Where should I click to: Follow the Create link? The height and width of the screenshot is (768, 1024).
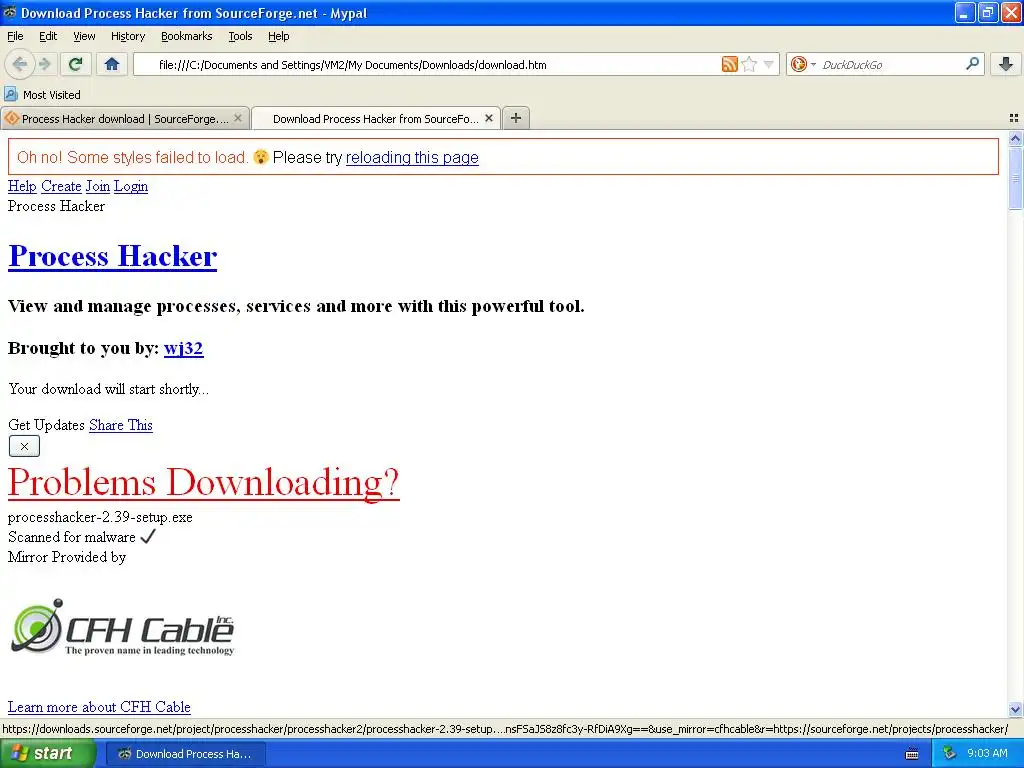pos(61,186)
